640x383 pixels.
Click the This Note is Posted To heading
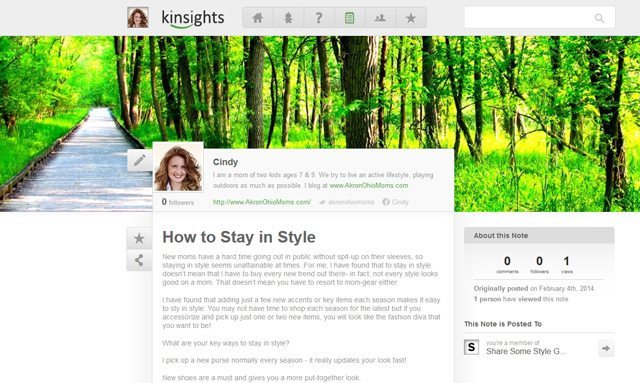tap(503, 324)
